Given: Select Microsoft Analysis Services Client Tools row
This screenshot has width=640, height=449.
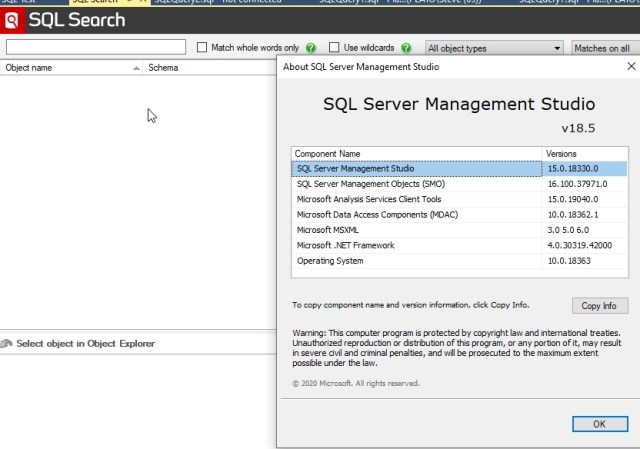Looking at the screenshot, I should 416,199.
